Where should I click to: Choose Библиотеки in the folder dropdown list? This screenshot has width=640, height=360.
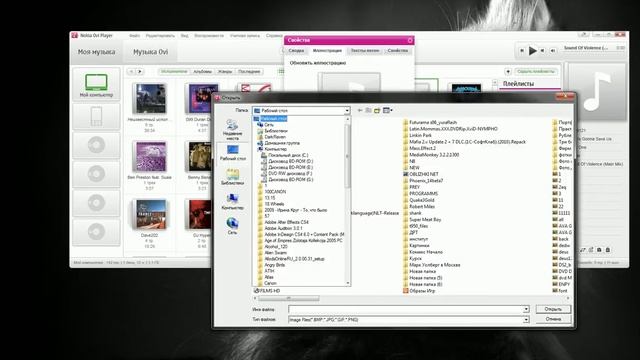tap(272, 131)
